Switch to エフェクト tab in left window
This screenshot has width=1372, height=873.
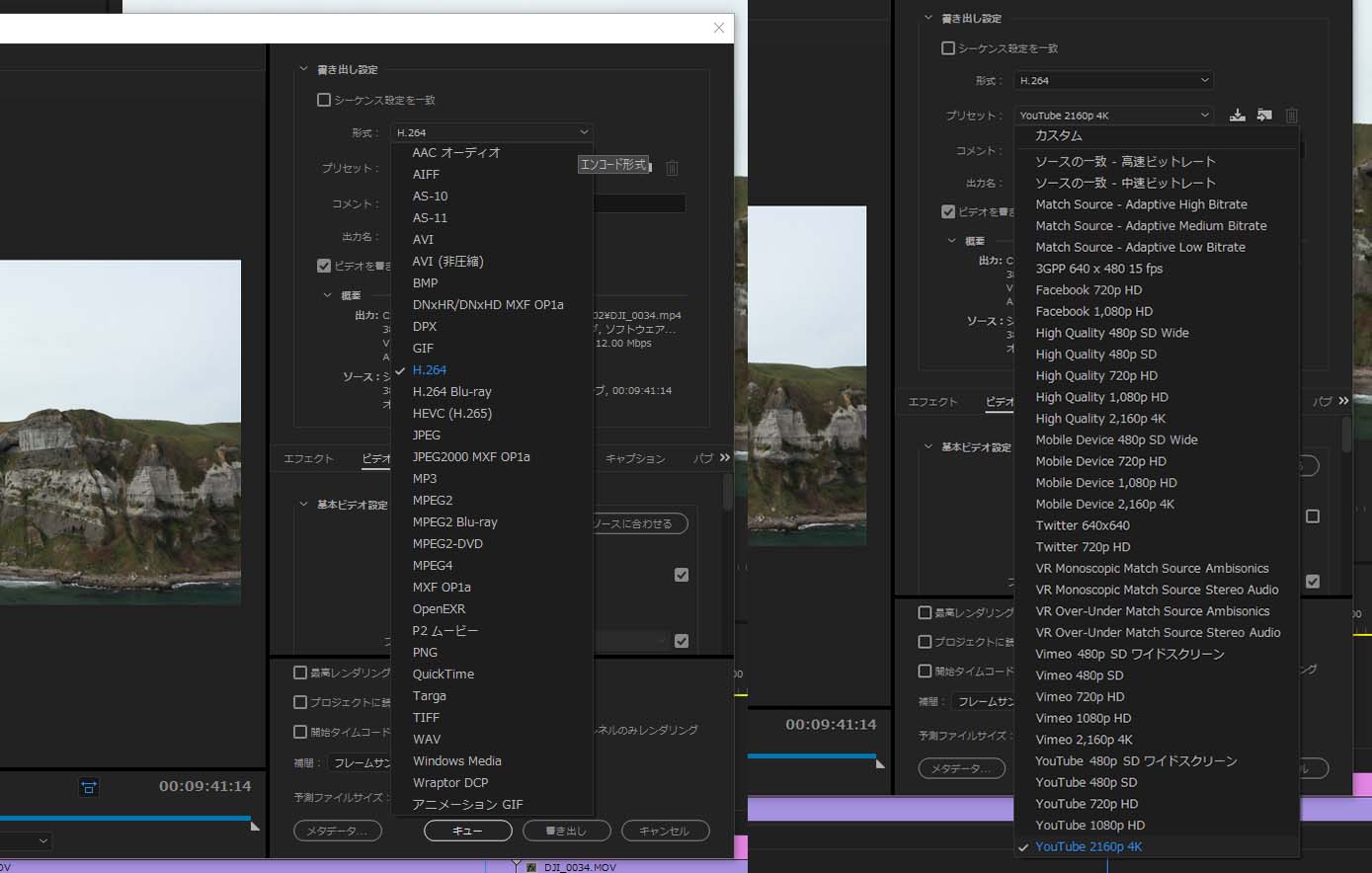[x=309, y=459]
